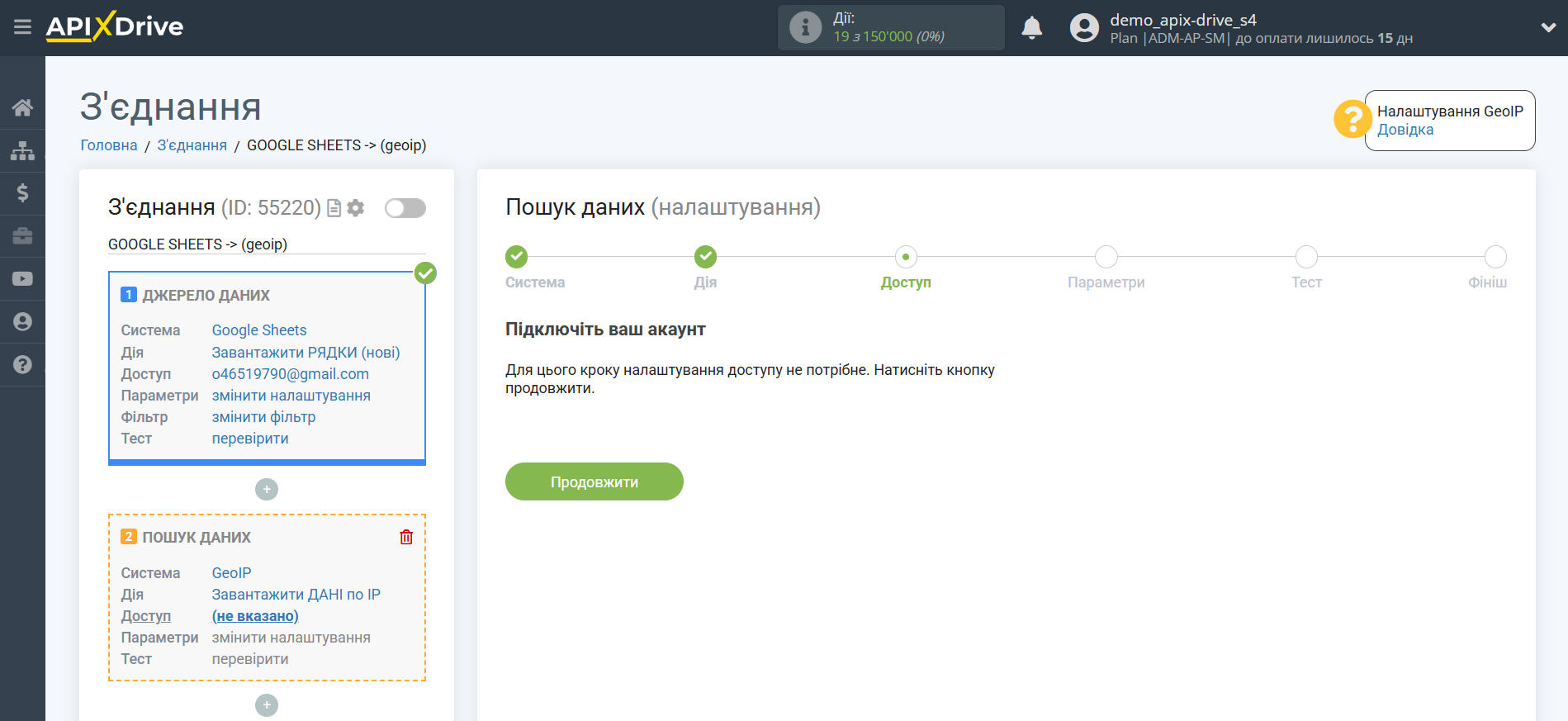
Task: Select the Фініш wizard step
Action: click(1495, 257)
